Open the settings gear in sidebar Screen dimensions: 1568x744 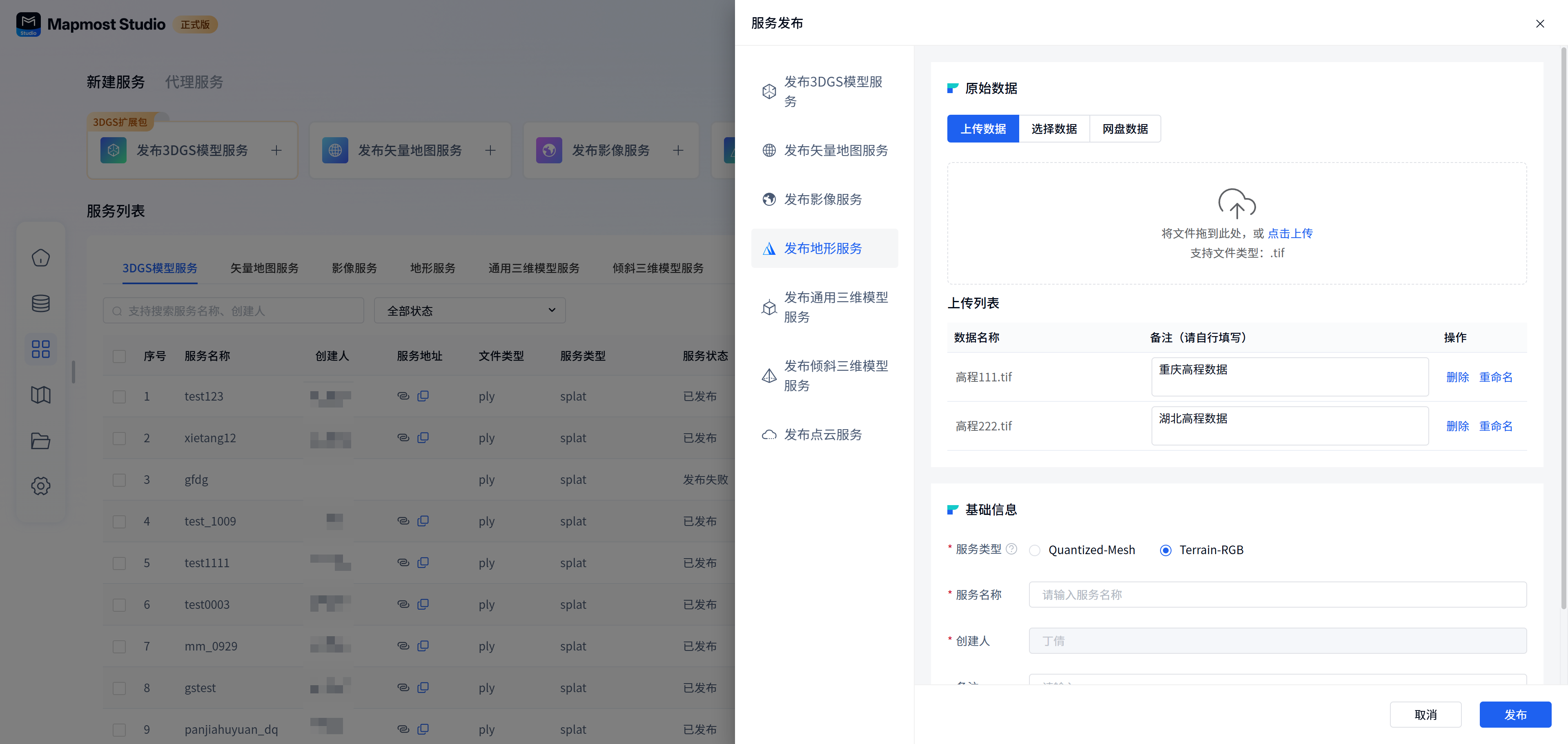(41, 486)
